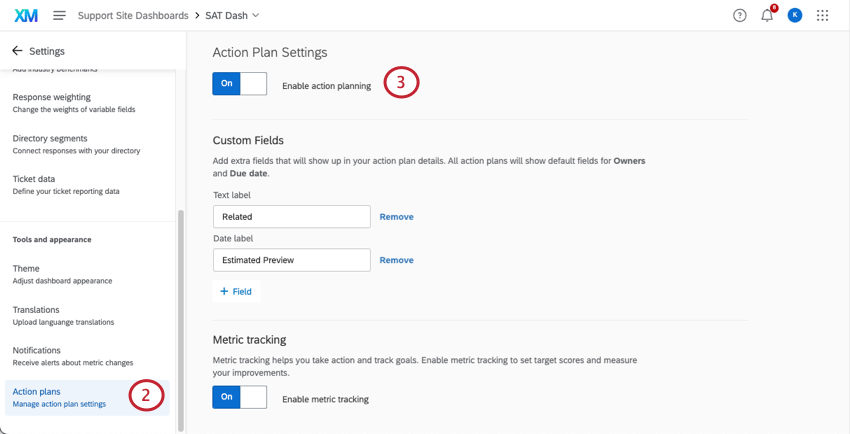The width and height of the screenshot is (850, 434).
Task: Toggle the Enable metric tracking switch
Action: coord(239,397)
